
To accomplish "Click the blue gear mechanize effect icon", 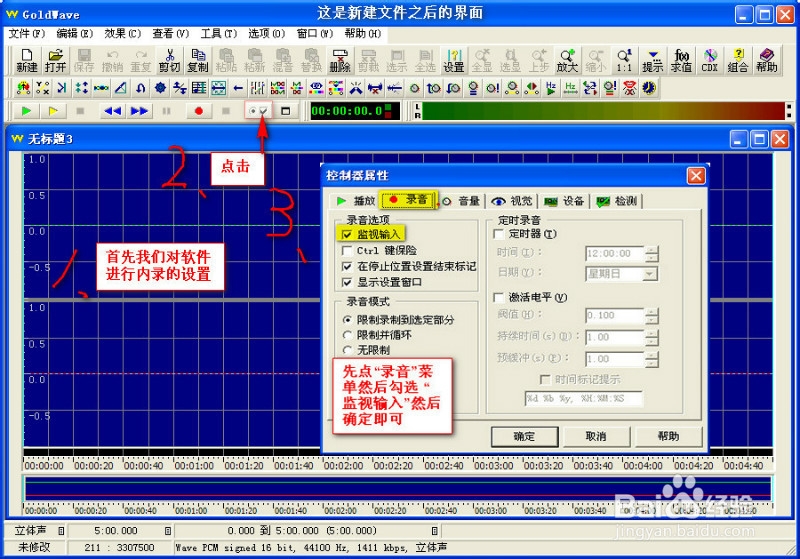I will click(x=160, y=88).
